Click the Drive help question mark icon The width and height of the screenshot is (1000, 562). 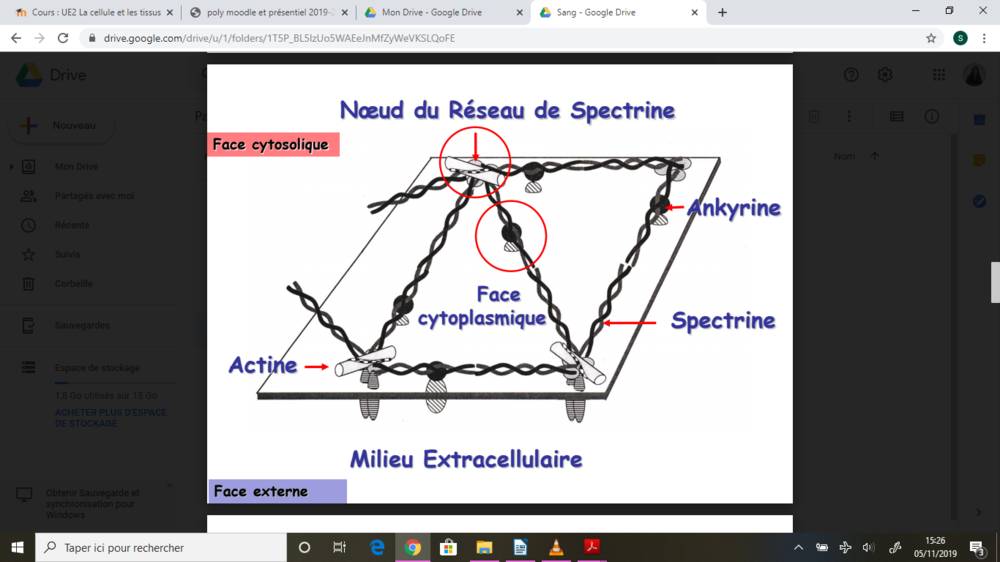coord(851,75)
